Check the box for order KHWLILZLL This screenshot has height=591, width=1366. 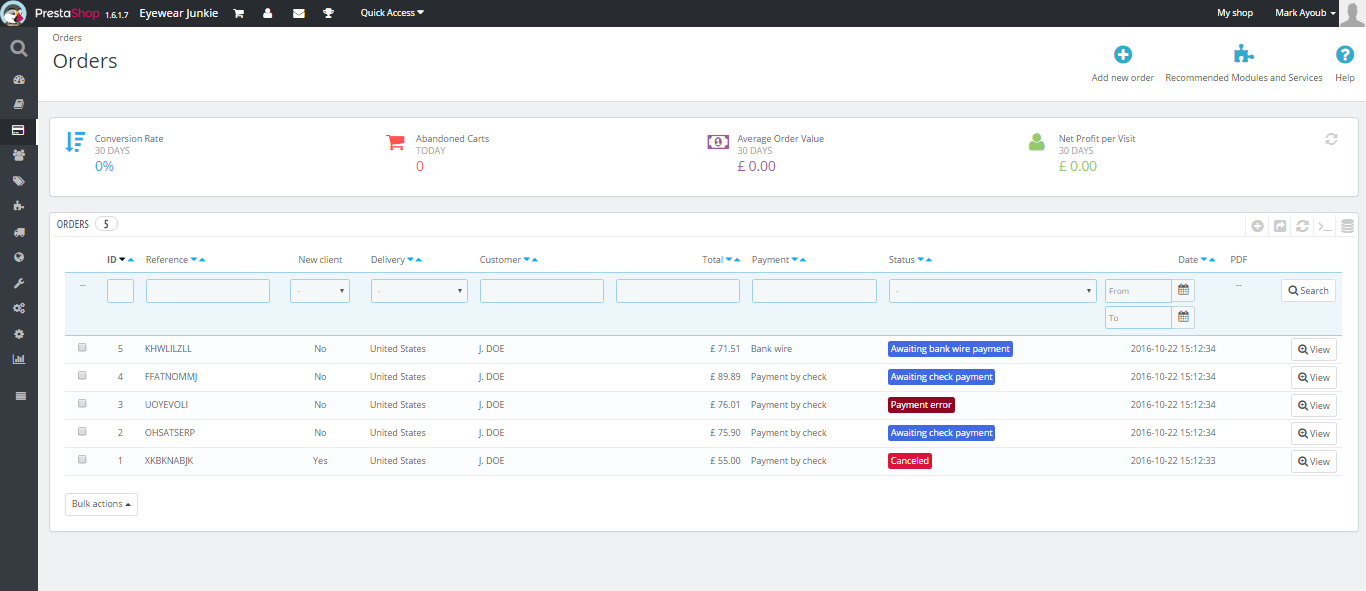click(82, 348)
